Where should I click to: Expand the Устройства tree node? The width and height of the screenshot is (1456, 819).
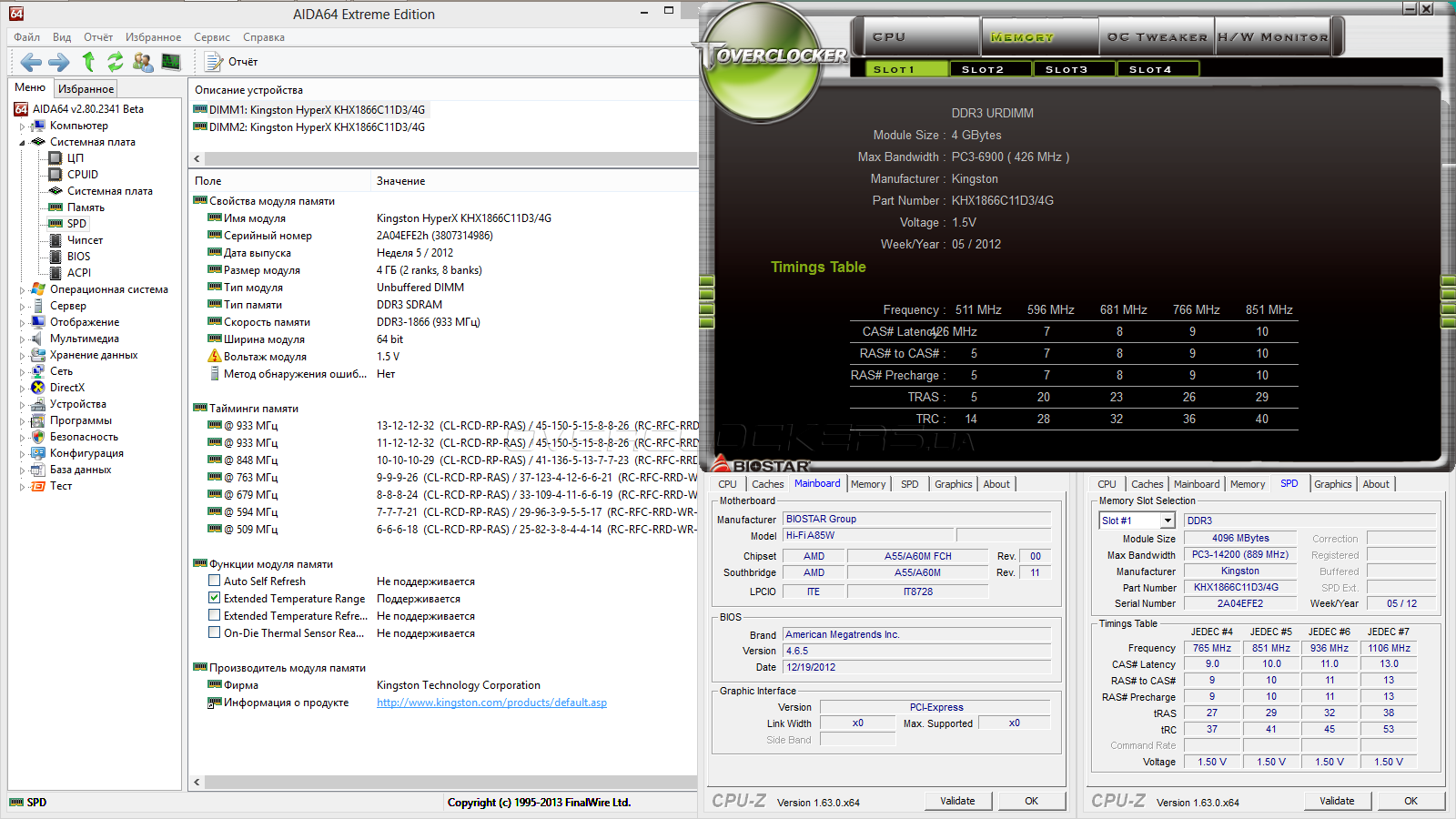click(x=23, y=405)
